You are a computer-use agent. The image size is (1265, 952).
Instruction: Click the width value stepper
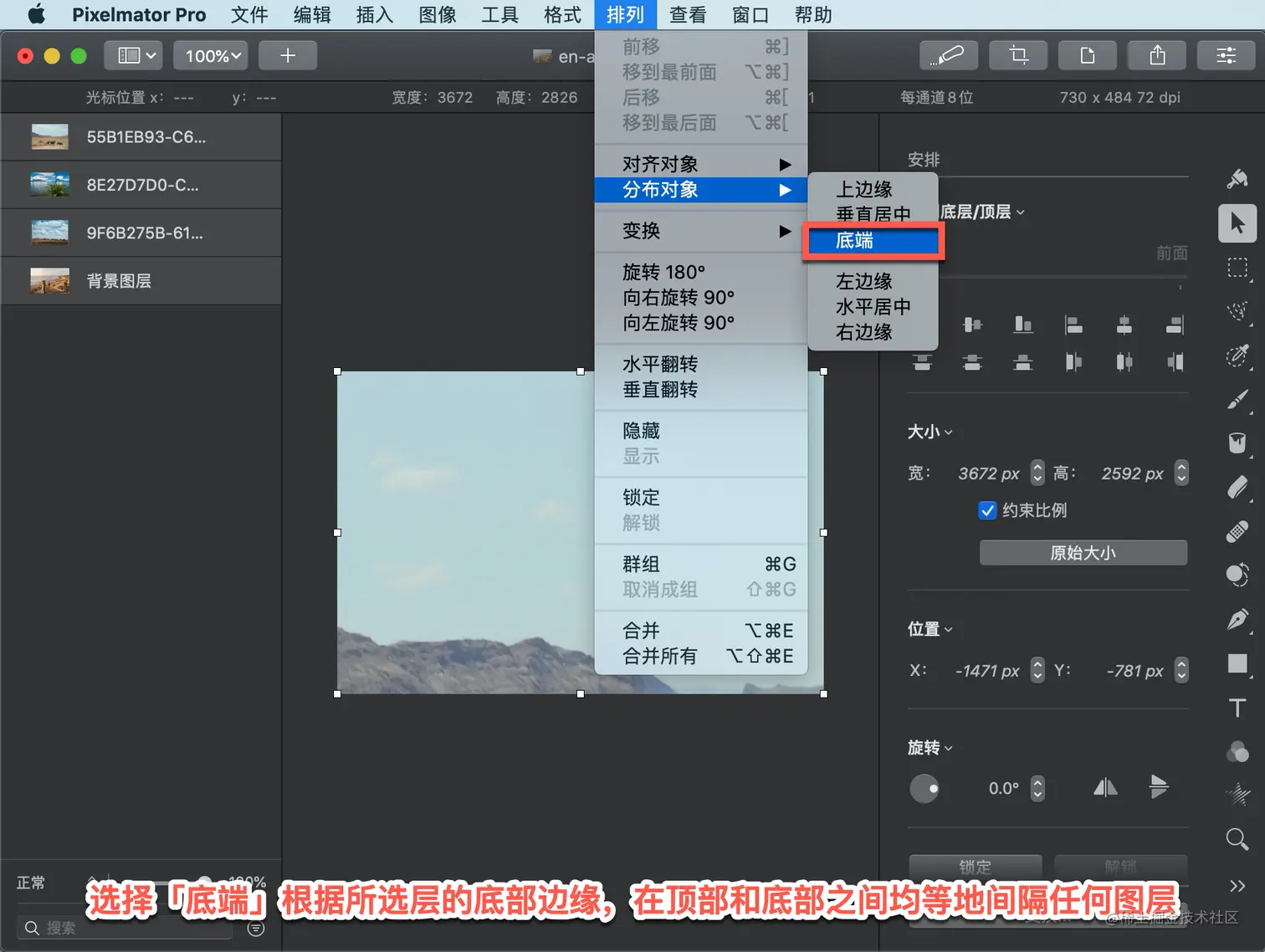point(1037,473)
